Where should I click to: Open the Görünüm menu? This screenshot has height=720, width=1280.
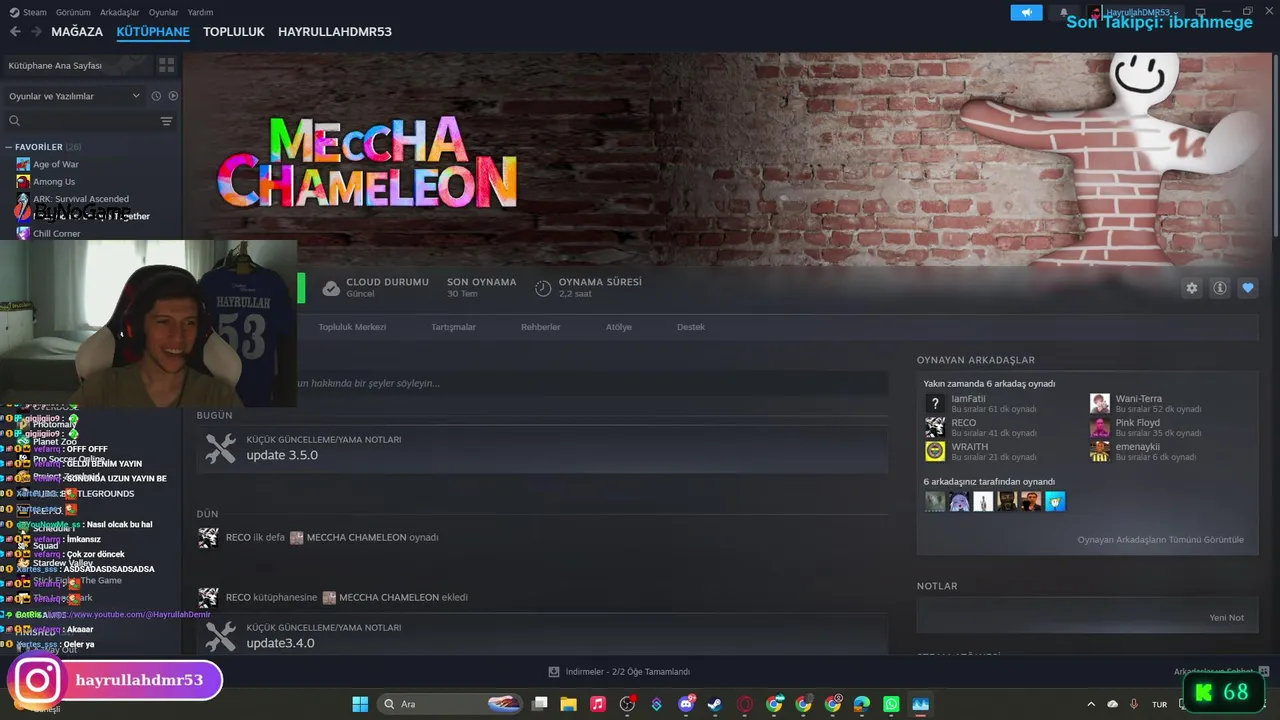pyautogui.click(x=73, y=12)
